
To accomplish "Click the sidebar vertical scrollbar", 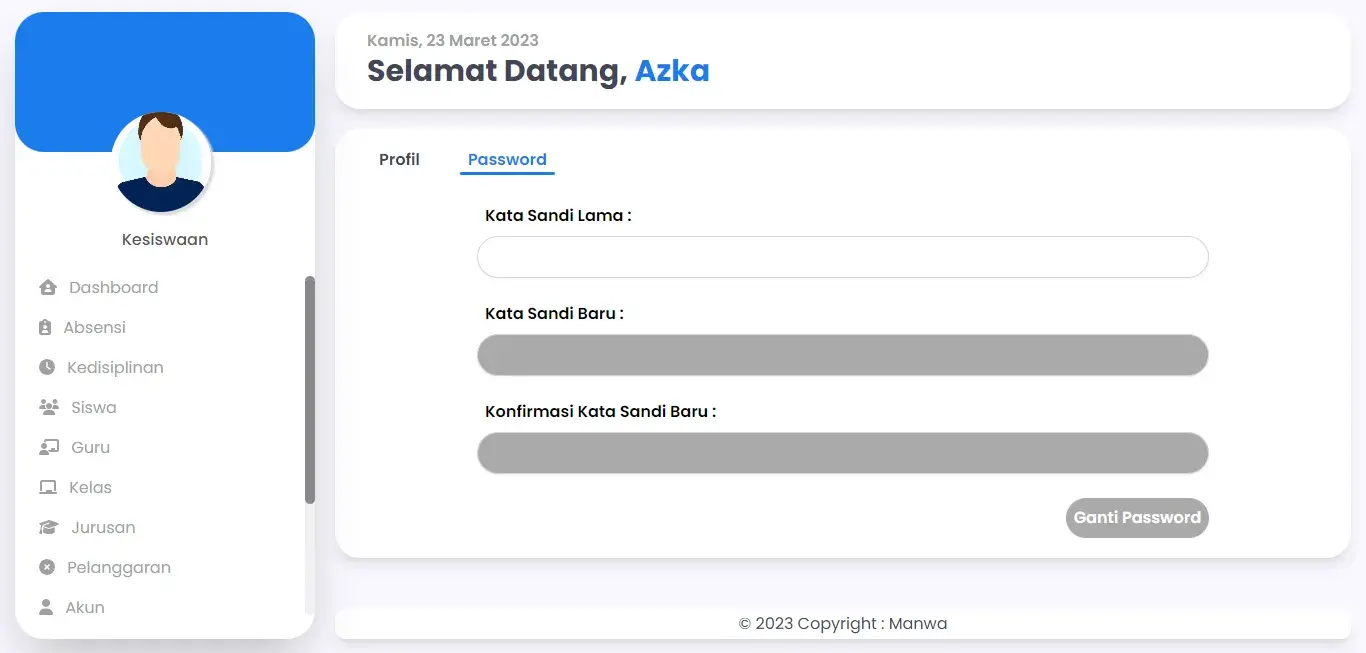I will (x=310, y=390).
